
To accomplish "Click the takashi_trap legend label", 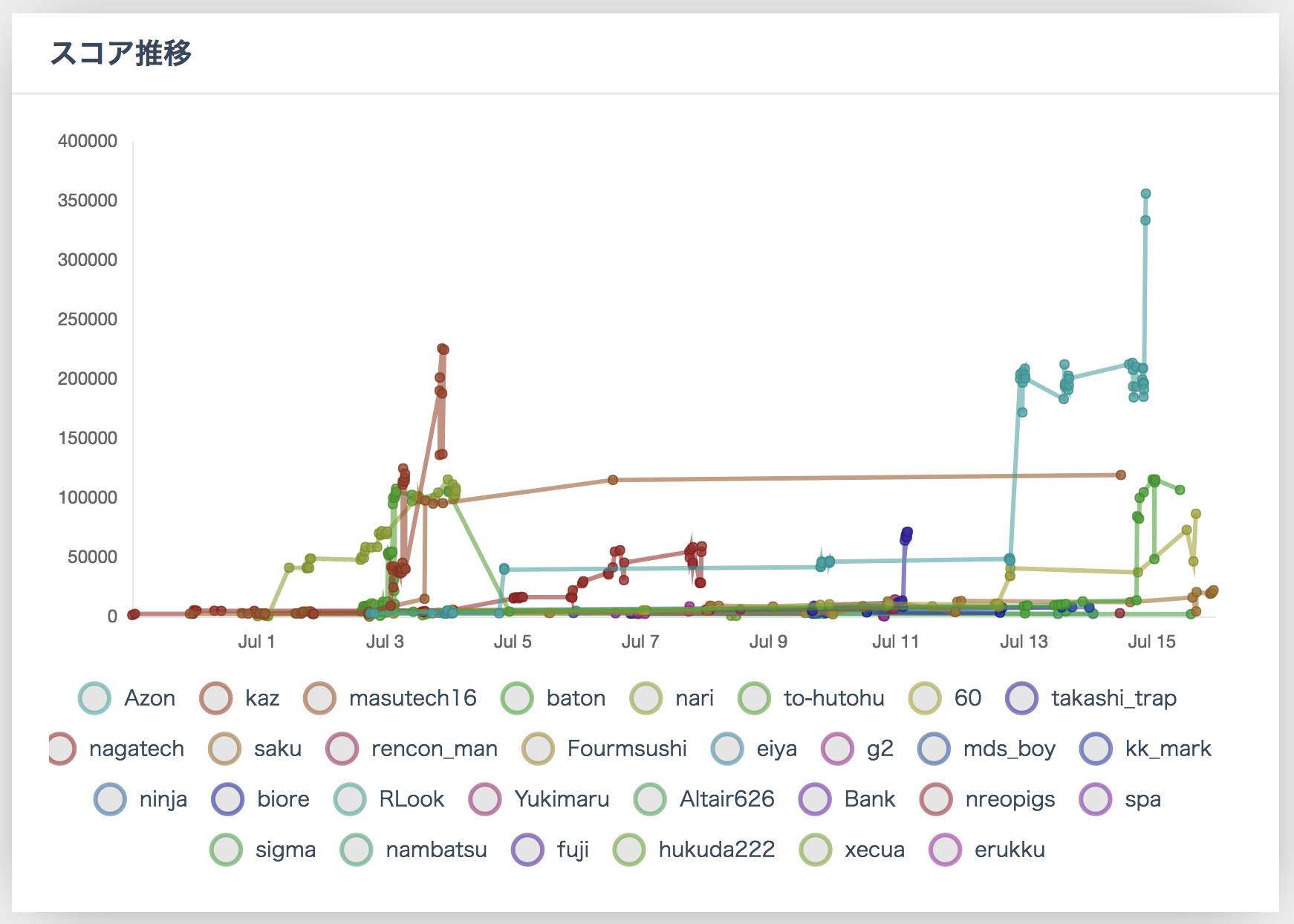I will click(1113, 698).
